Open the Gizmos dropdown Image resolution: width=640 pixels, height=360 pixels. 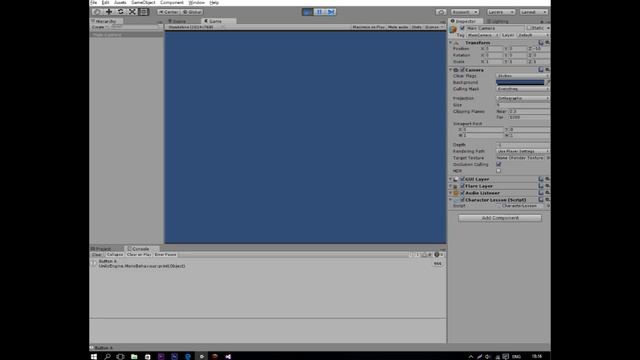click(x=434, y=27)
